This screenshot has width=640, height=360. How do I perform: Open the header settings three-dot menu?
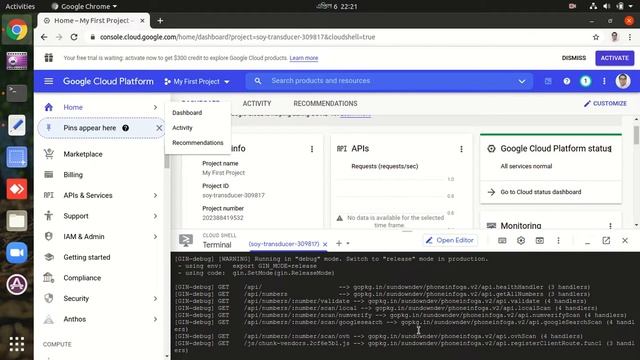(x=604, y=81)
